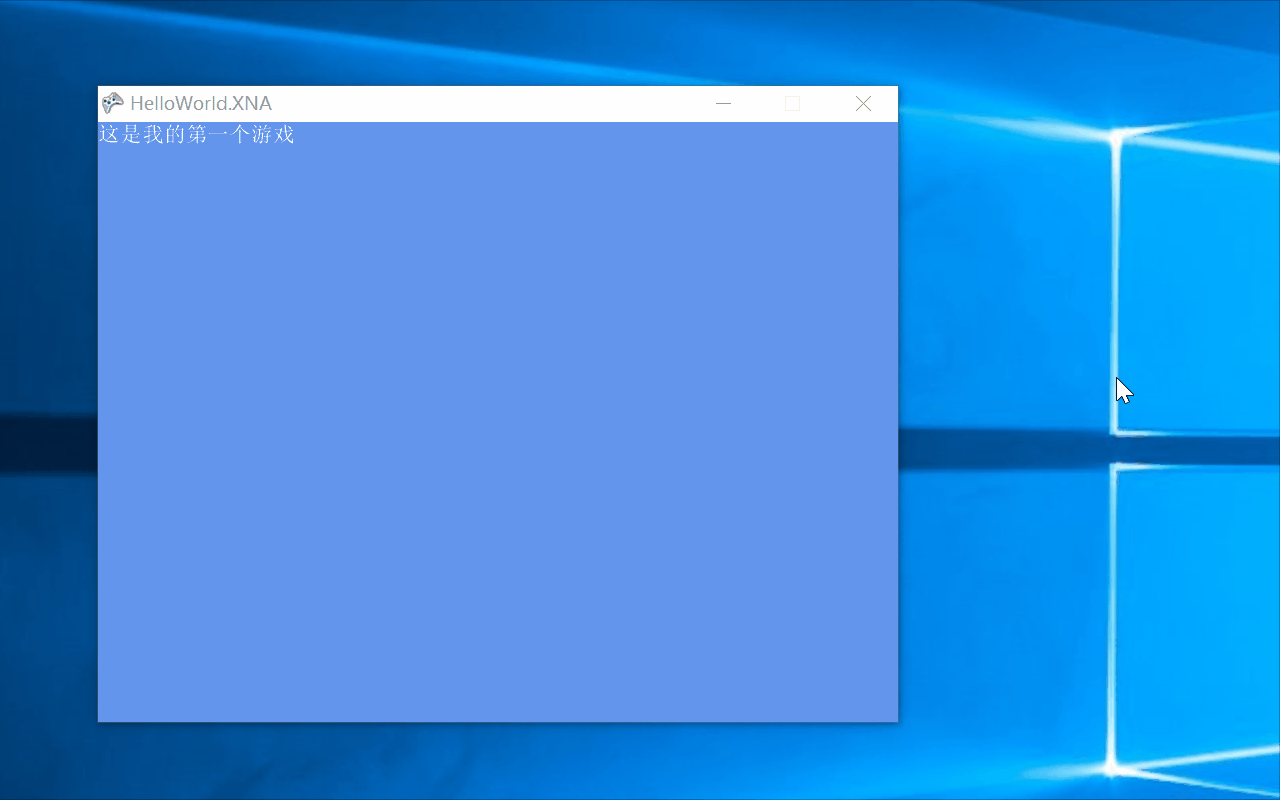1280x800 pixels.
Task: Click the word HelloWorld in the window title
Action: coord(179,103)
